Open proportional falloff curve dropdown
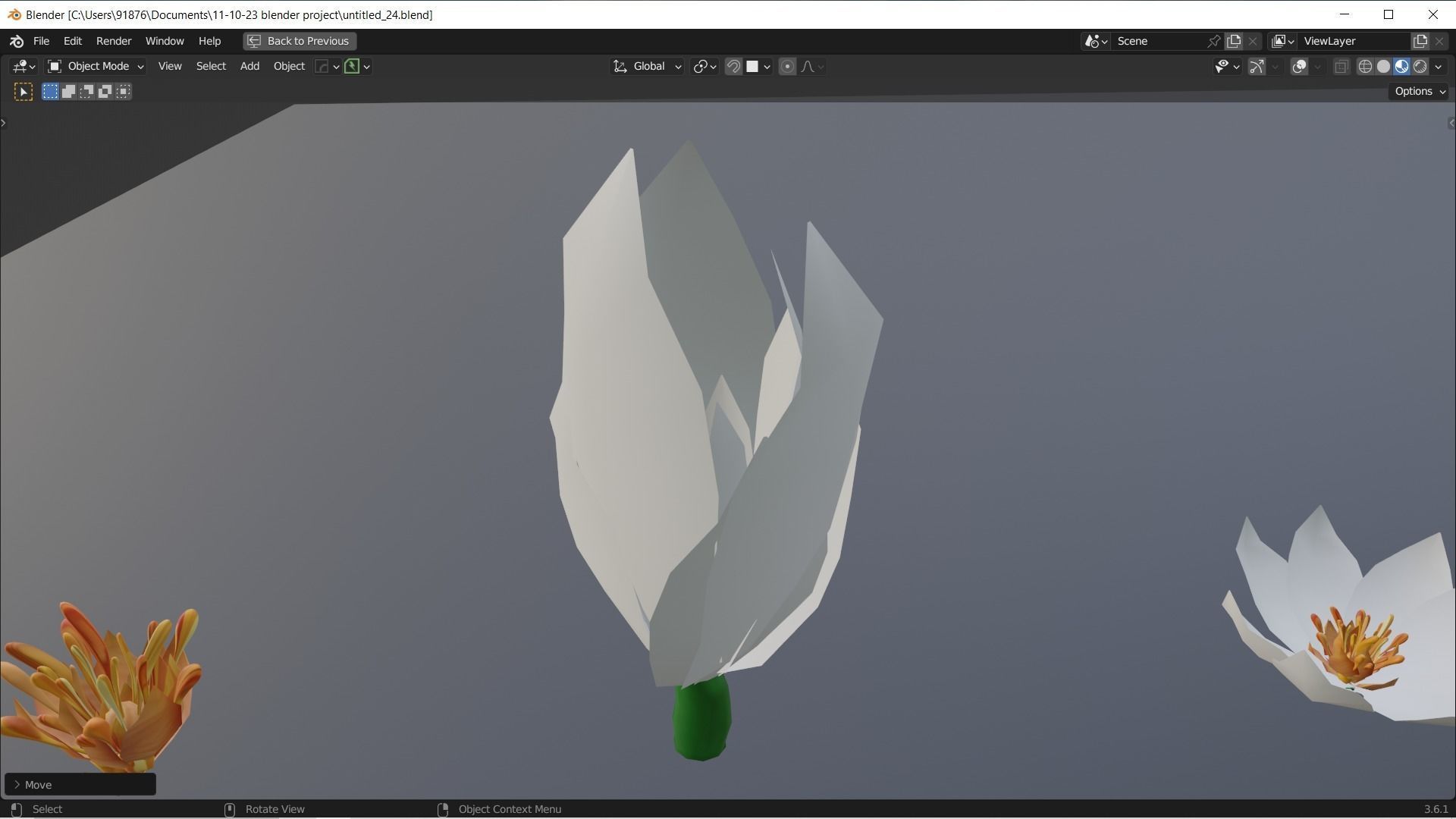This screenshot has height=819, width=1456. click(812, 67)
